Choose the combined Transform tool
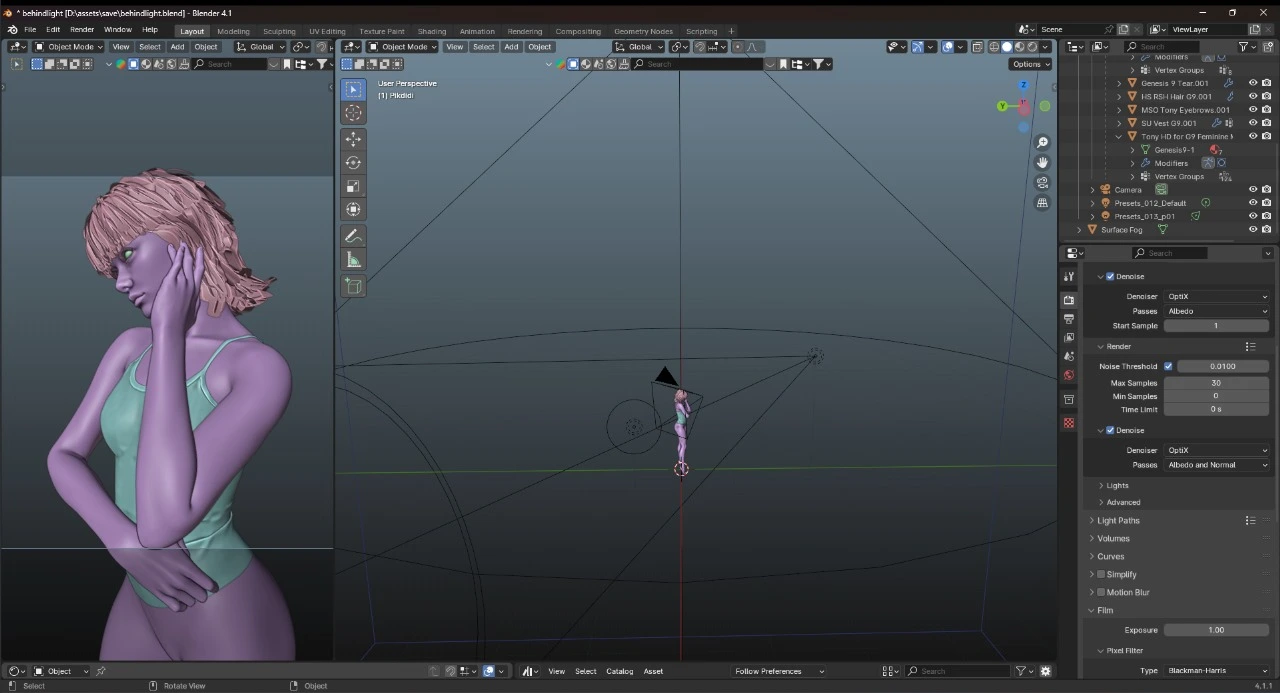The image size is (1280, 693). (x=353, y=209)
